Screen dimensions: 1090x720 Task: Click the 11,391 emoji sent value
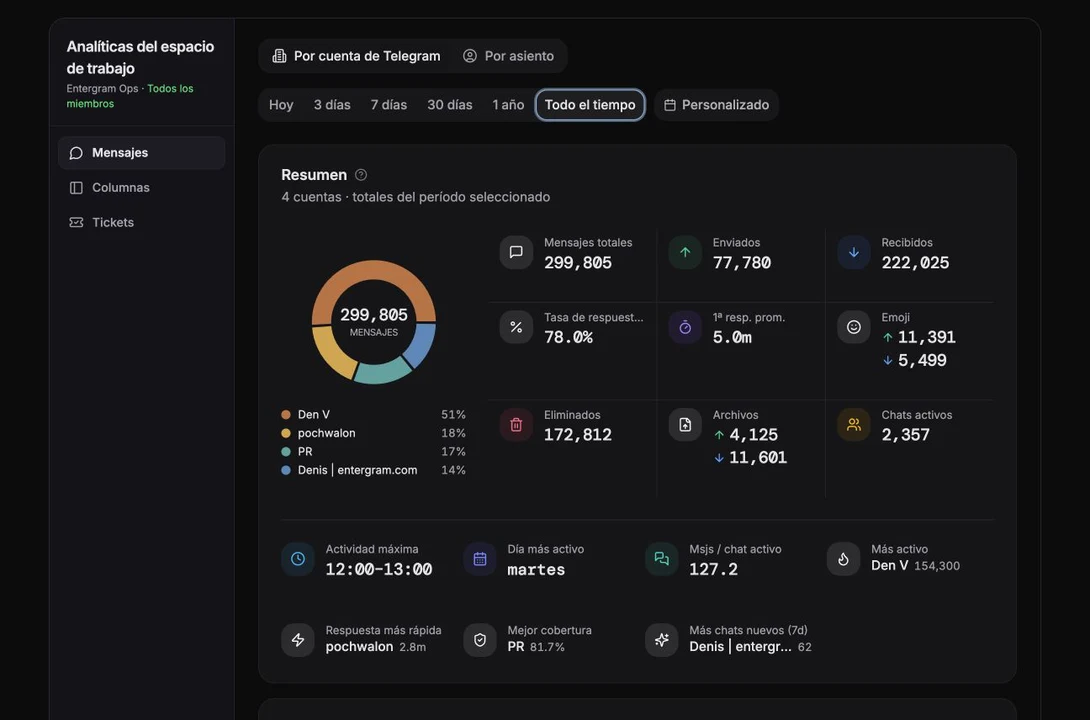pos(927,338)
